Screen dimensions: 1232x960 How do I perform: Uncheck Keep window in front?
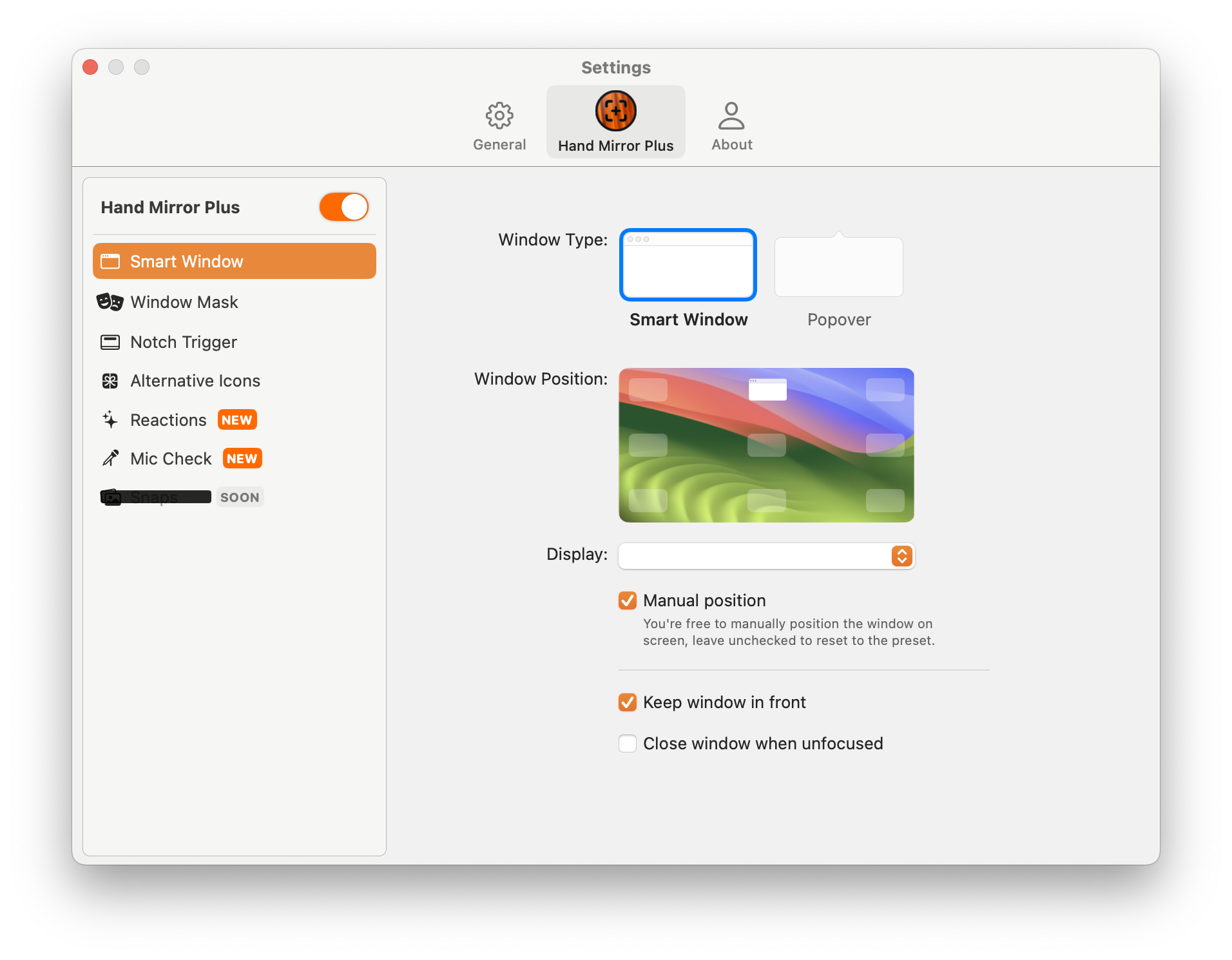coord(628,702)
